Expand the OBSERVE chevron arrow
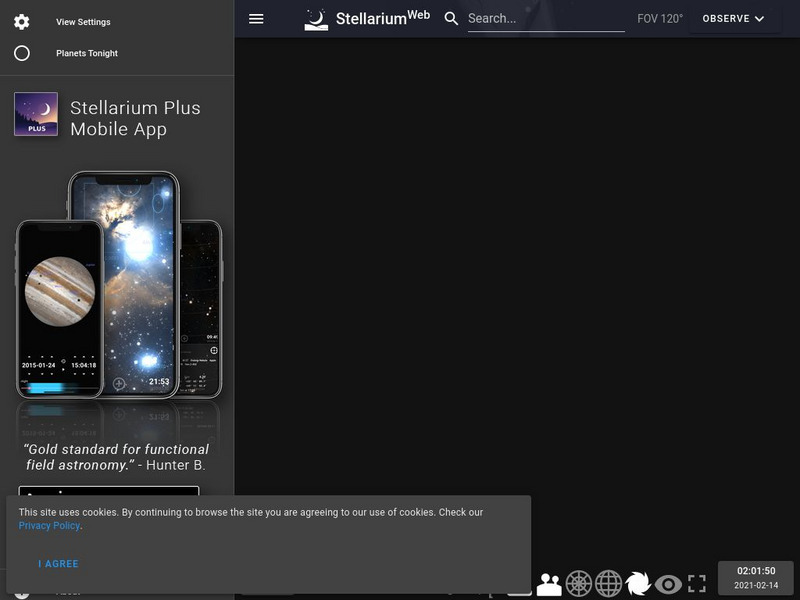Screen dimensions: 800x600 pos(758,18)
